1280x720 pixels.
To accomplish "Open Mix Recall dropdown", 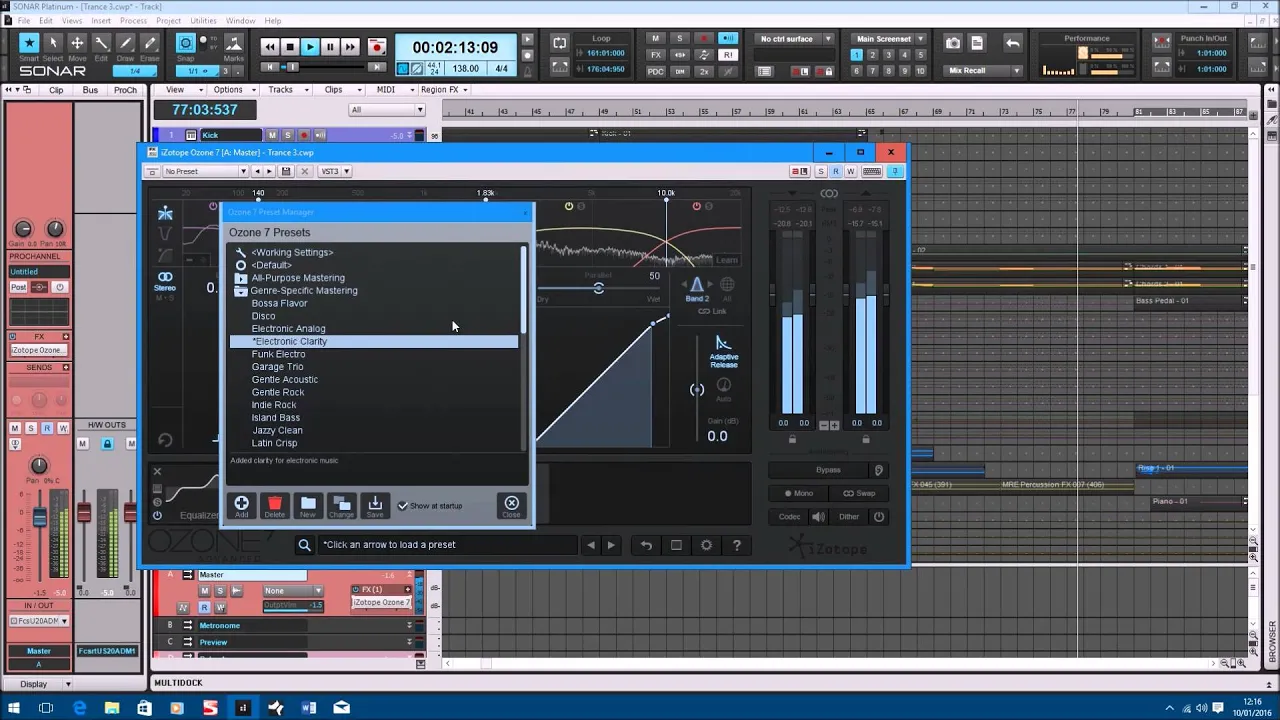I will [x=984, y=71].
